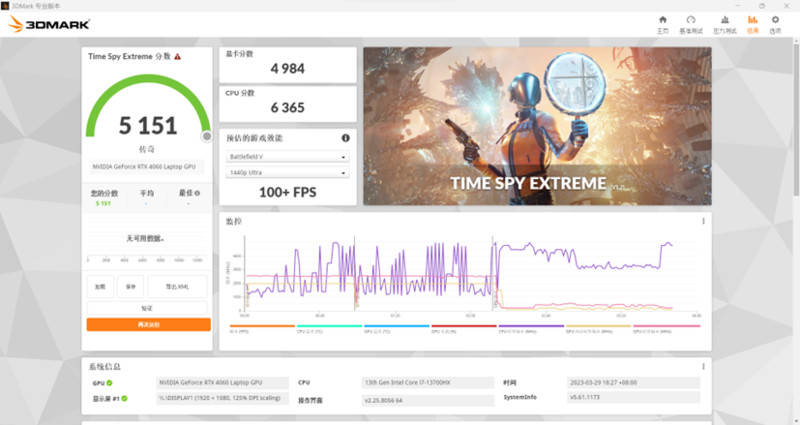The image size is (800, 425).
Task: Toggle the orange frame rate FPS legend
Action: pos(262,329)
